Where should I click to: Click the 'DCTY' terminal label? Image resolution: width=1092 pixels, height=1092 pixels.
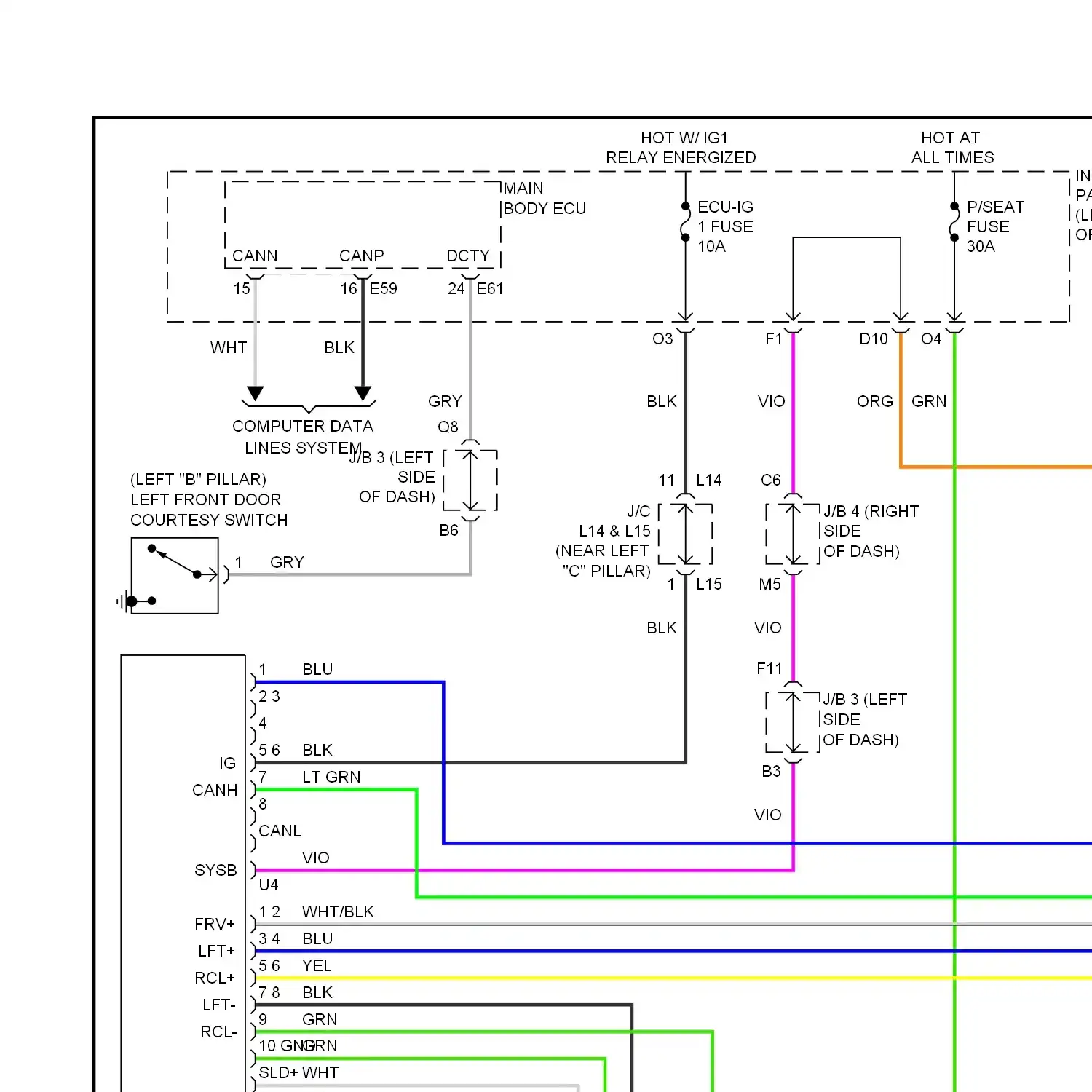tap(468, 256)
